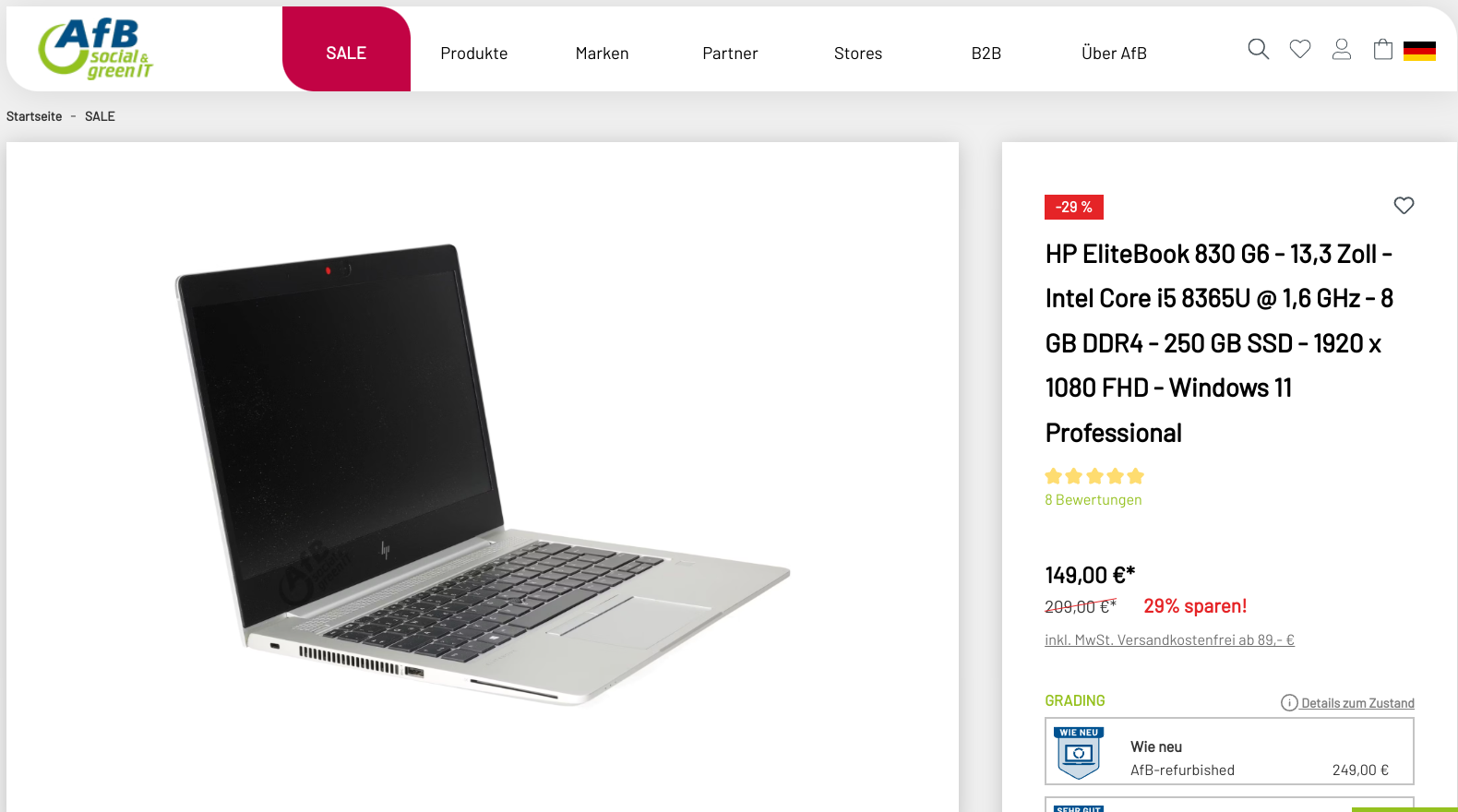The width and height of the screenshot is (1458, 812).
Task: Expand the Produkte menu
Action: pyautogui.click(x=474, y=54)
